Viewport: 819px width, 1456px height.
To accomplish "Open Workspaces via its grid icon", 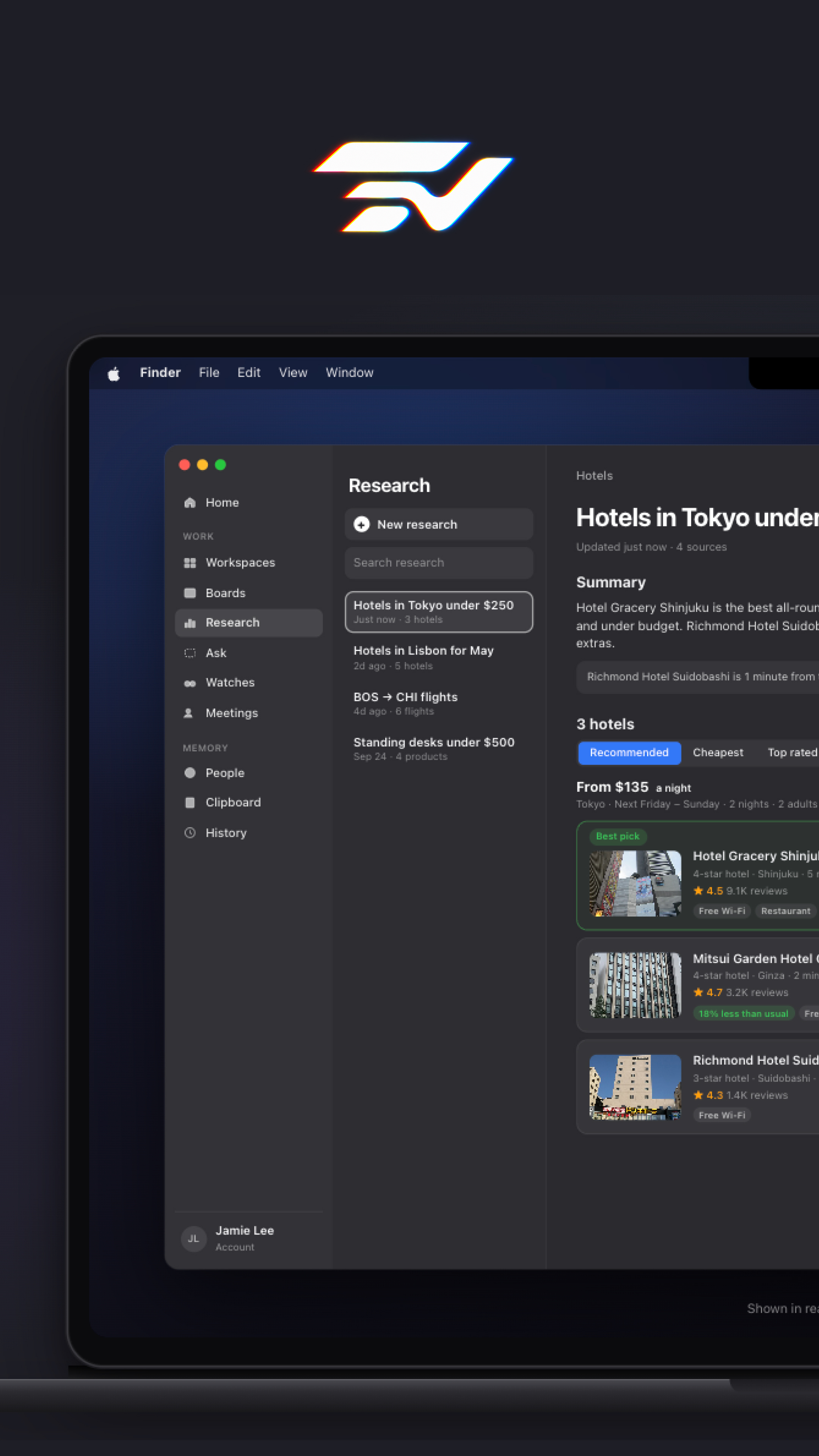I will (x=190, y=562).
